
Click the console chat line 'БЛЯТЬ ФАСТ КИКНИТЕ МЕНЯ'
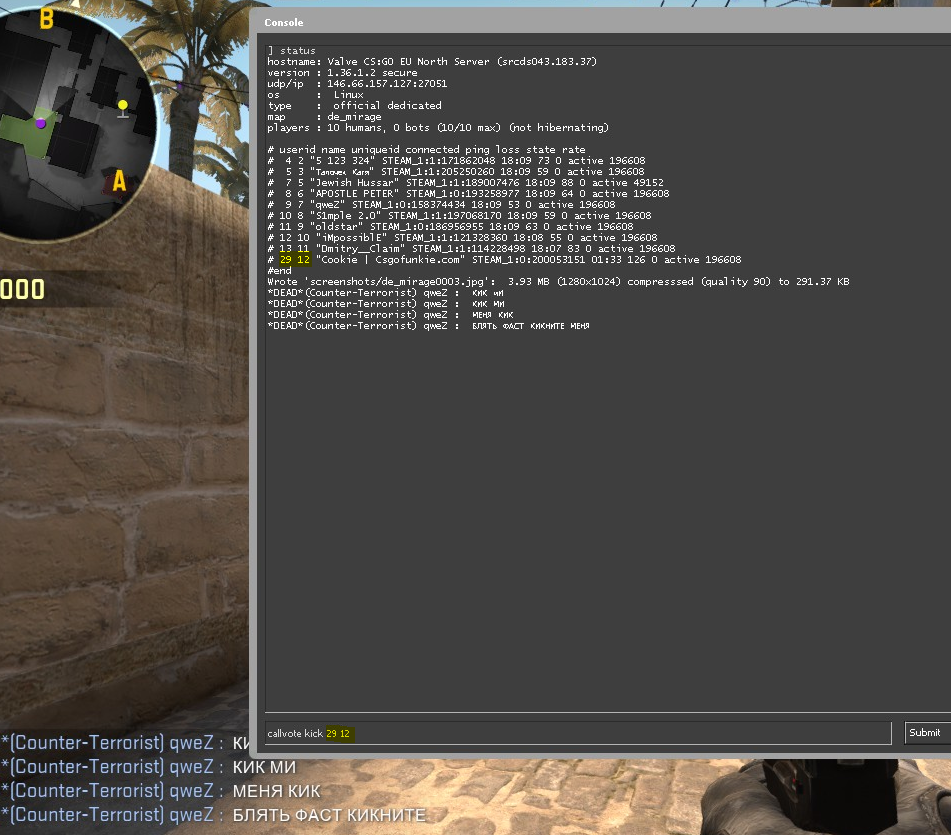point(428,326)
